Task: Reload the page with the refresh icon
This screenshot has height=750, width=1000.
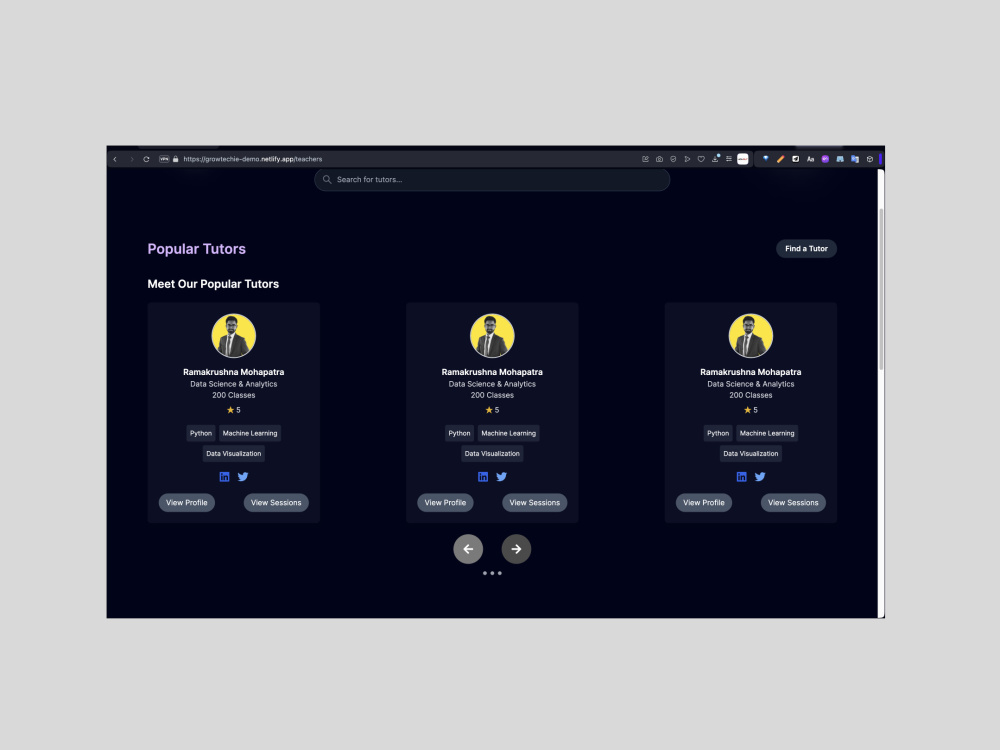Action: pos(147,159)
